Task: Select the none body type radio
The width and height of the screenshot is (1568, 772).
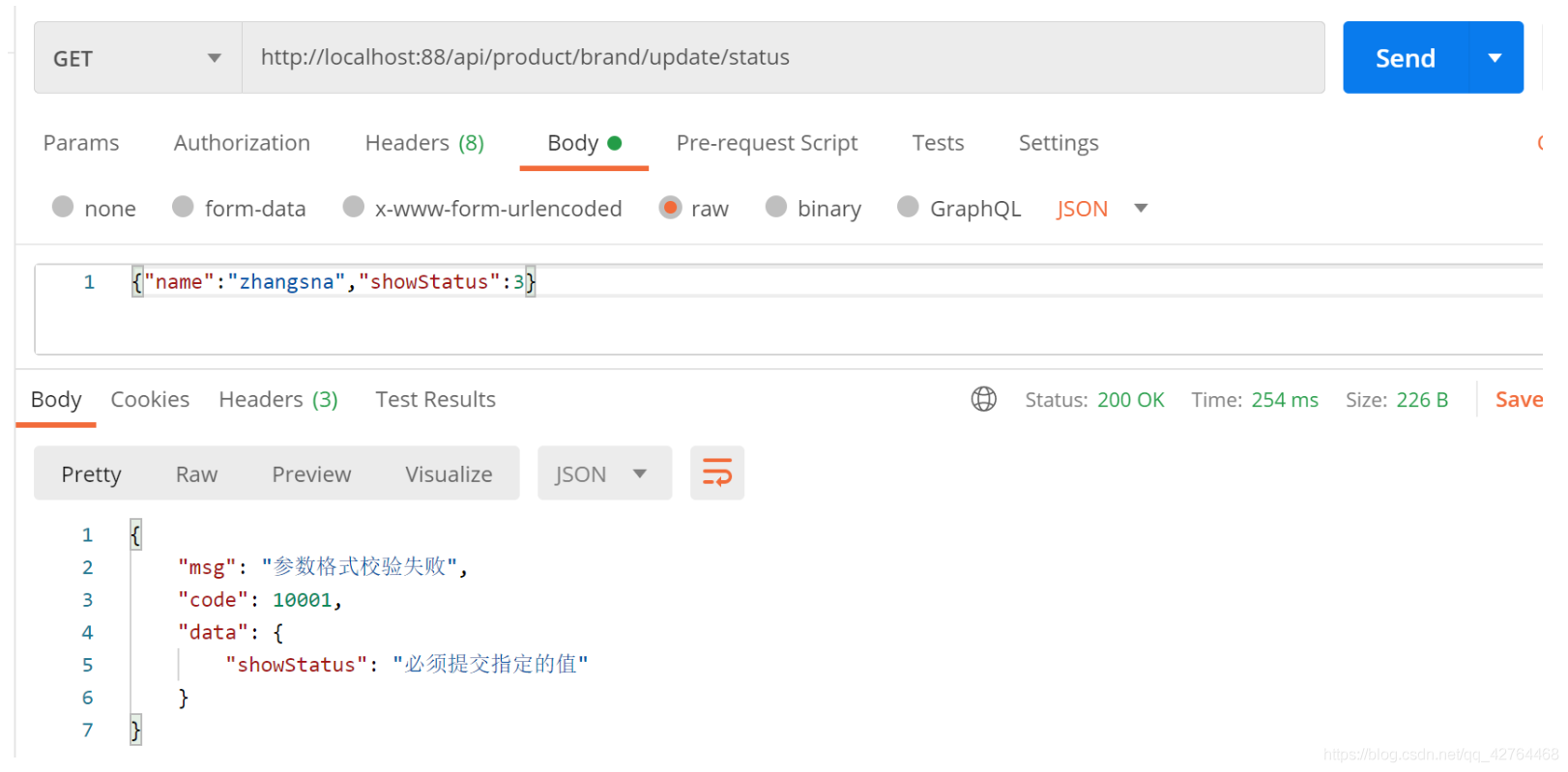Action: [x=63, y=207]
